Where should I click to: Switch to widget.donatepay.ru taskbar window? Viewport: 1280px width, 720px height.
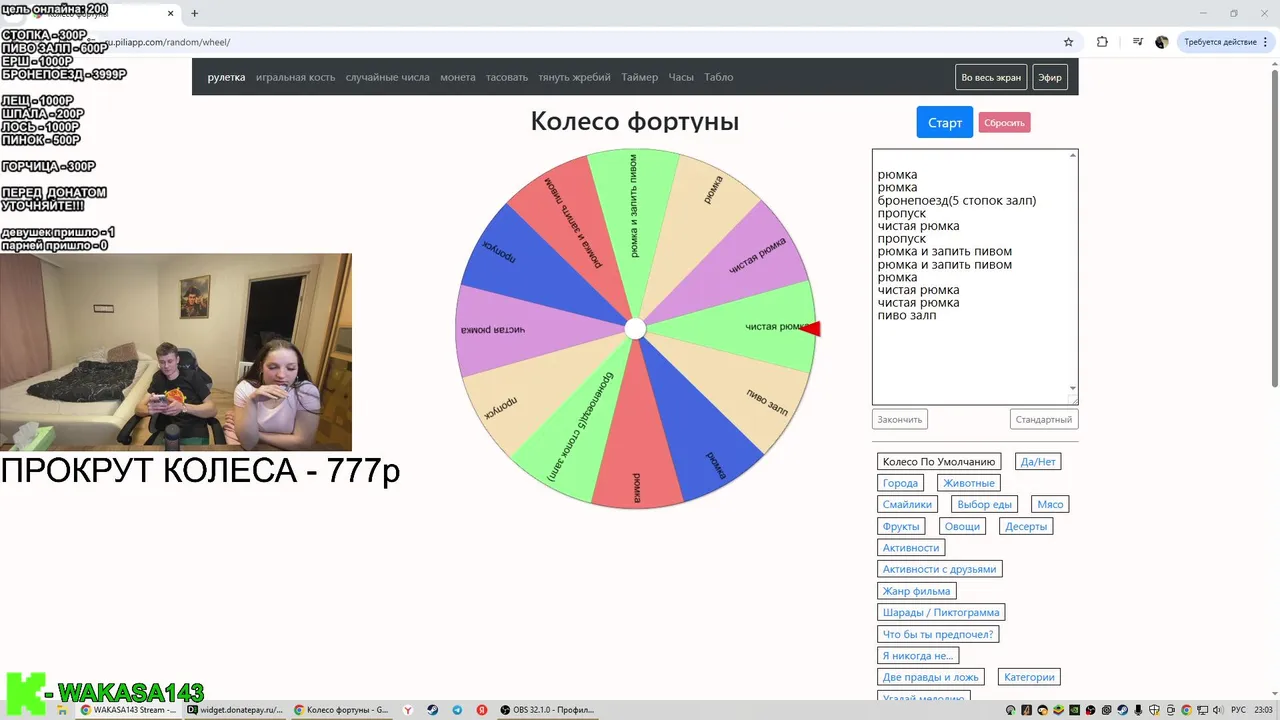coord(236,710)
